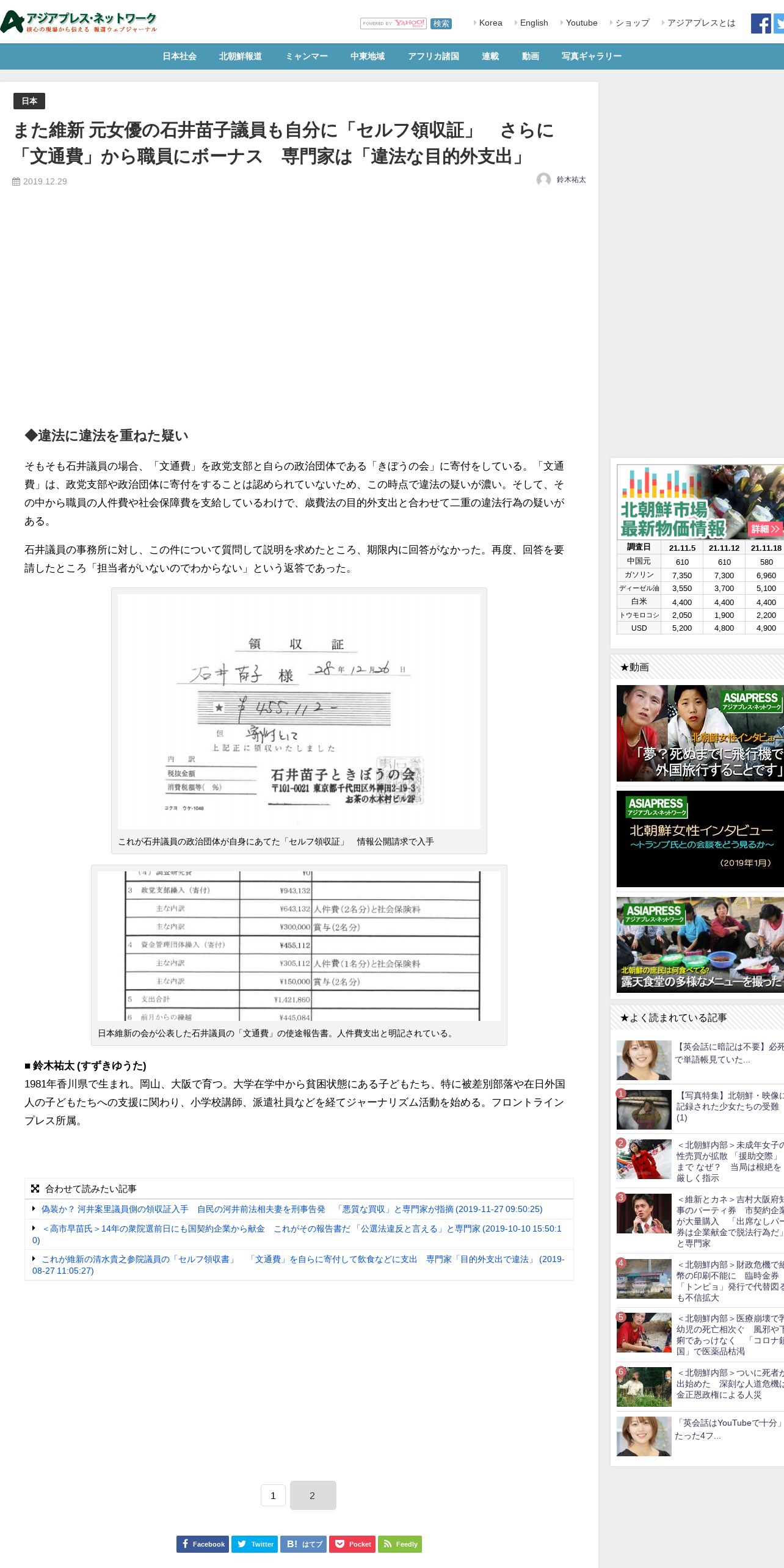Focus the Yahoo-powered search field
This screenshot has width=784, height=1568.
coord(393,23)
